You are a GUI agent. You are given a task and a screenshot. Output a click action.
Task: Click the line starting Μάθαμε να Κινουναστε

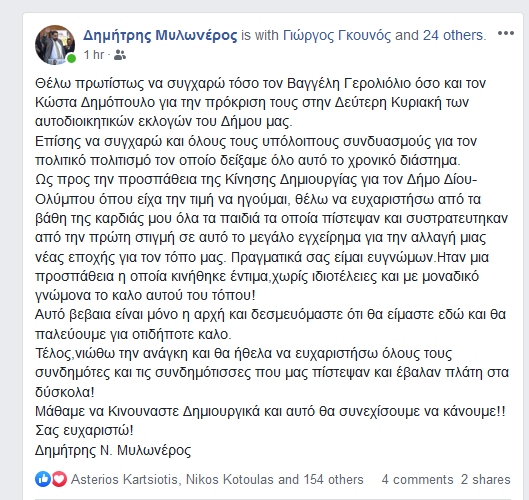pyautogui.click(x=270, y=411)
